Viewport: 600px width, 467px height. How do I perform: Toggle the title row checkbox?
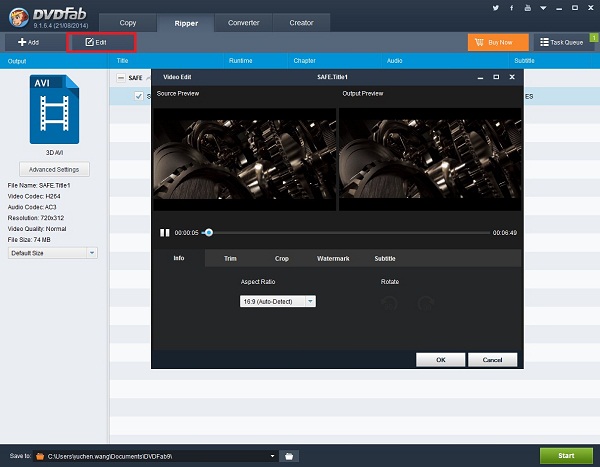click(x=139, y=96)
